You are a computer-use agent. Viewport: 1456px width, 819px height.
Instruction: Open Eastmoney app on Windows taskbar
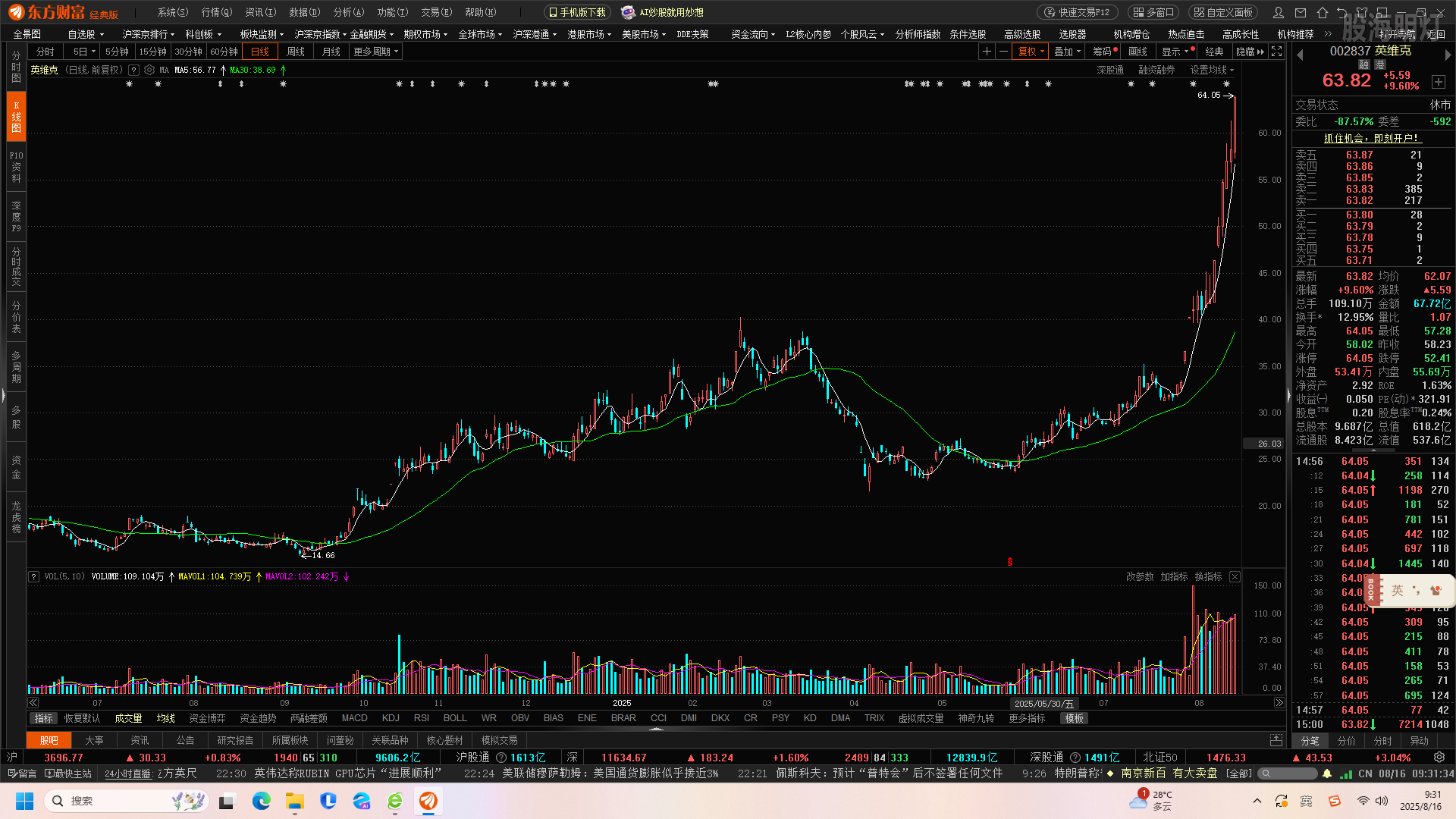pyautogui.click(x=428, y=801)
